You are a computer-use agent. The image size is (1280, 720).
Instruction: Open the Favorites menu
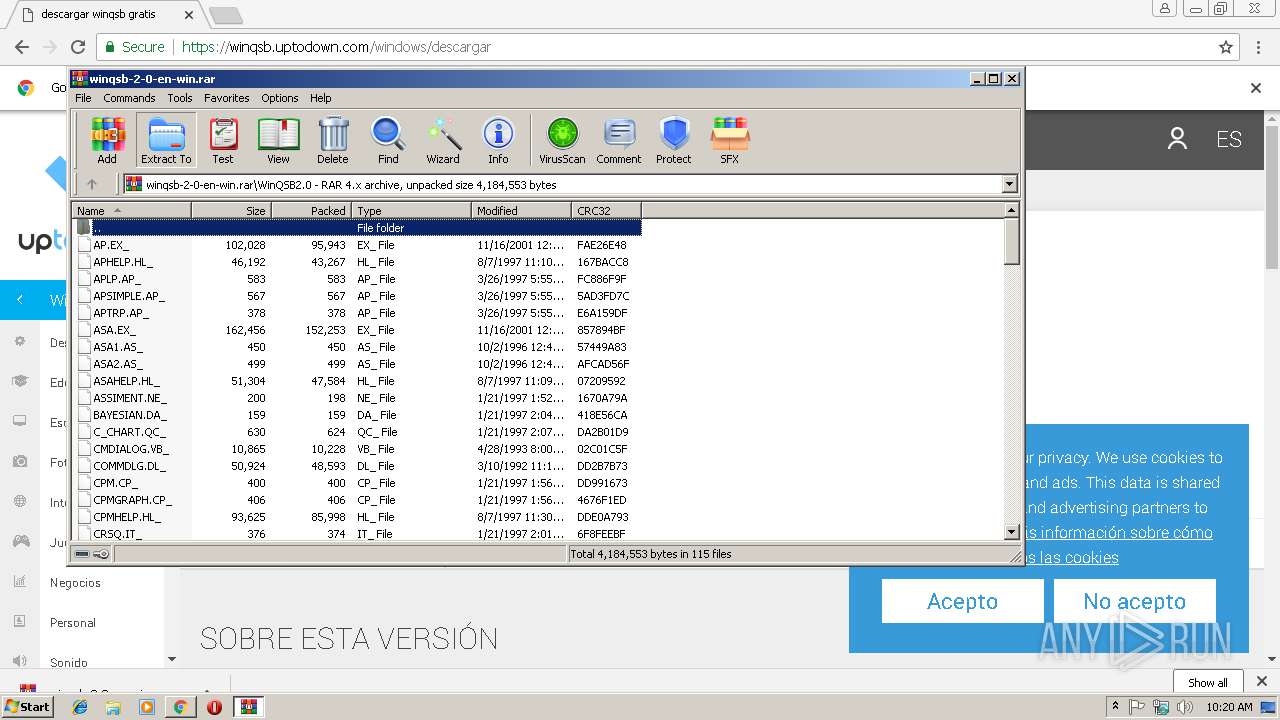pos(227,98)
